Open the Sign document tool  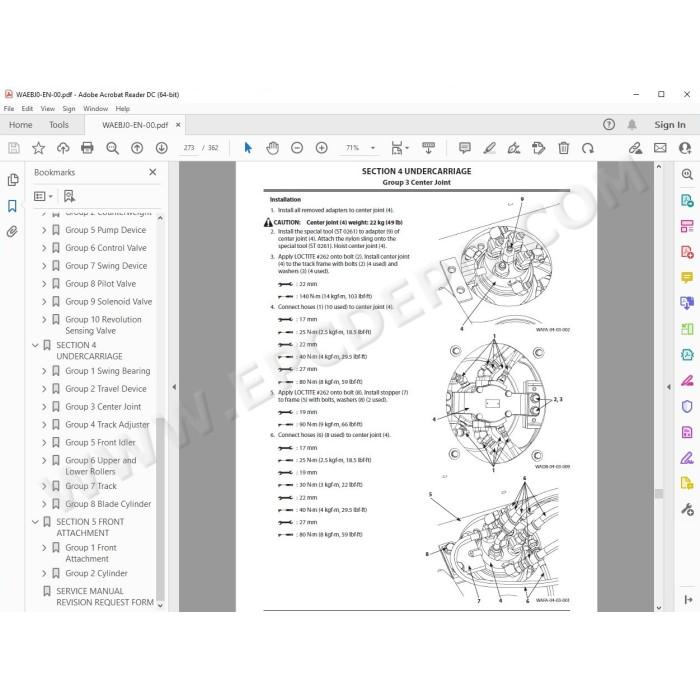coord(514,148)
